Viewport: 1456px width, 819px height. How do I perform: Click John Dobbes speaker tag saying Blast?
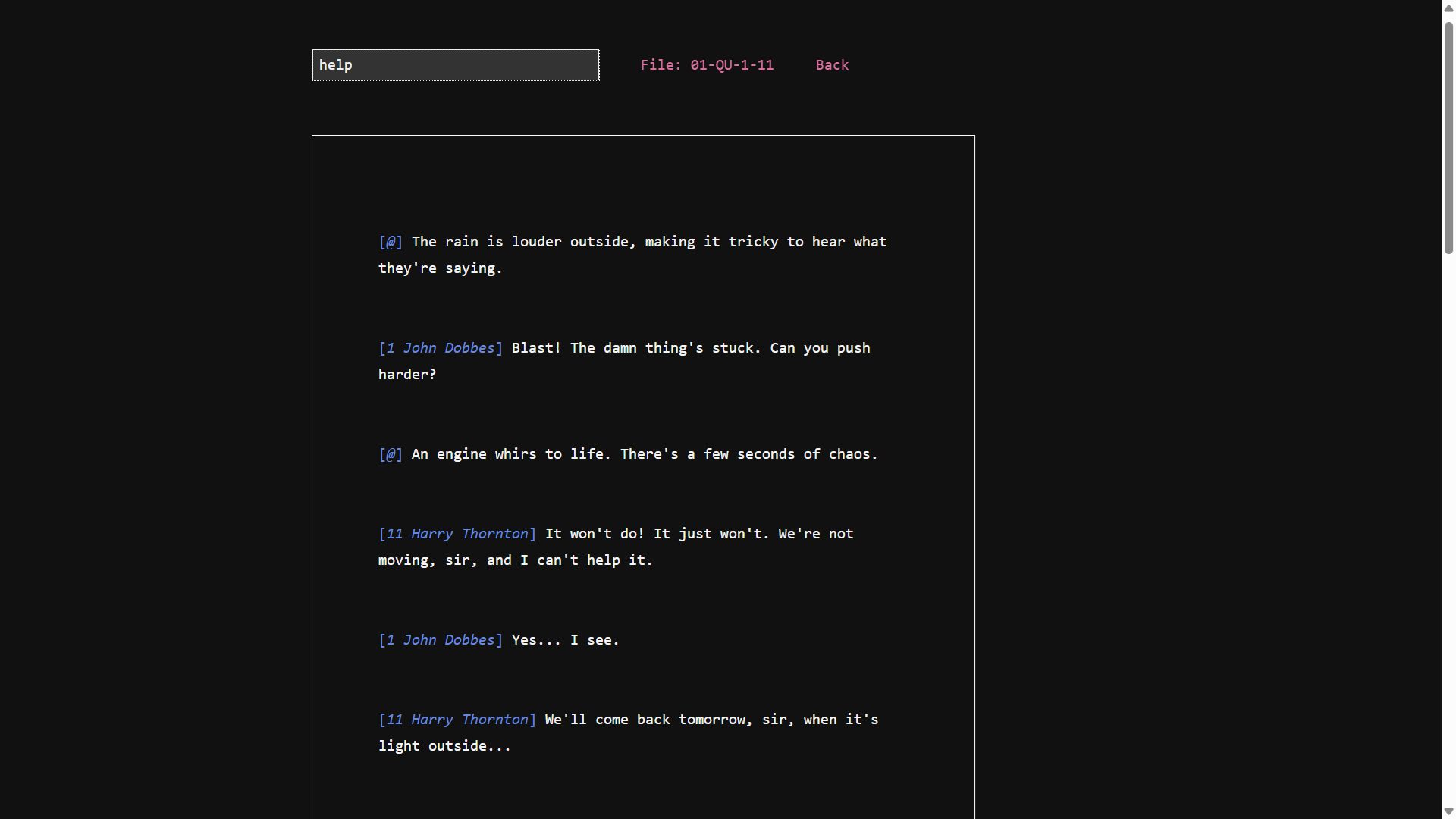[440, 347]
